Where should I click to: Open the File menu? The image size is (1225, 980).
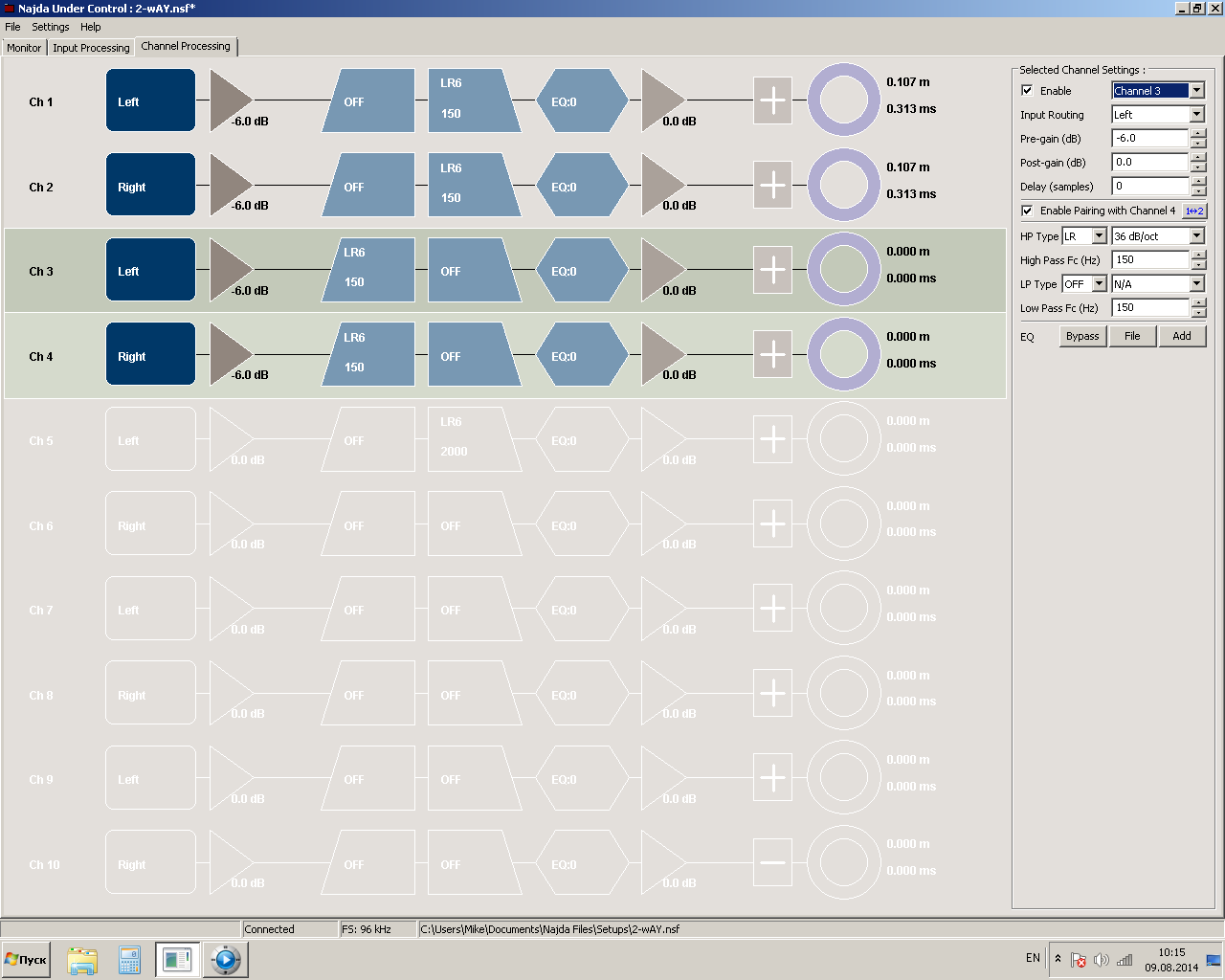[x=12, y=27]
